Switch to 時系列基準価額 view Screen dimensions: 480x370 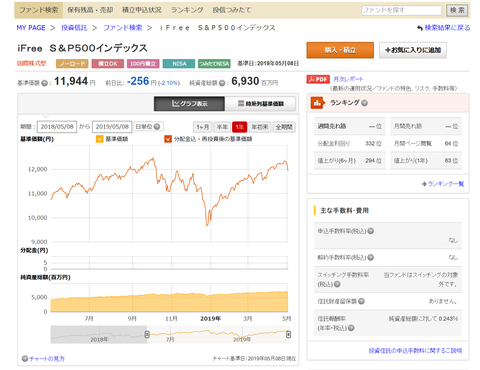260,104
